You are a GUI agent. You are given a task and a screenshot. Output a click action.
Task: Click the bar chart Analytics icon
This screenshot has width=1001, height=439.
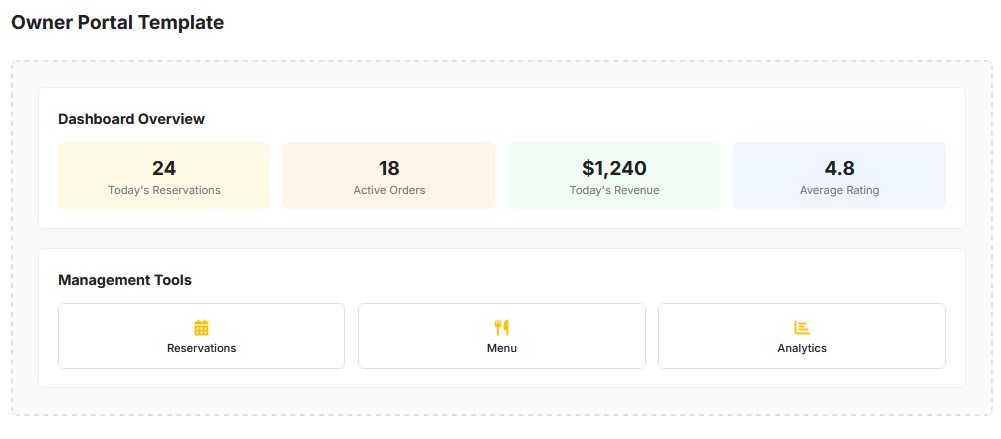point(802,327)
